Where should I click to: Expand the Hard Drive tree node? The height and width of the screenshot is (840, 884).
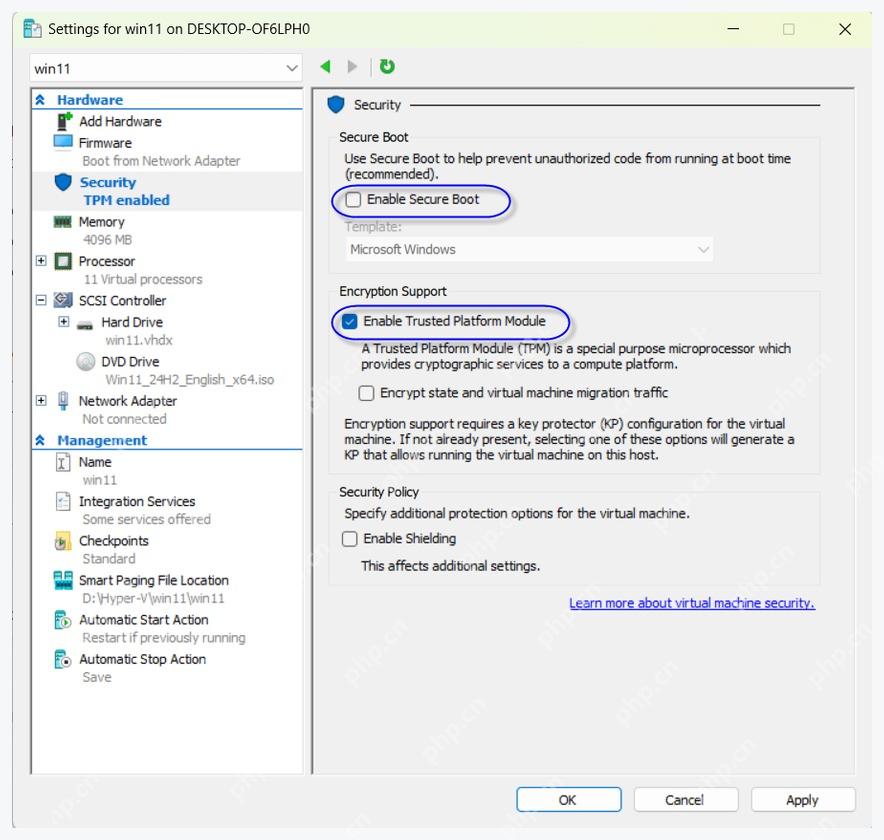point(64,322)
